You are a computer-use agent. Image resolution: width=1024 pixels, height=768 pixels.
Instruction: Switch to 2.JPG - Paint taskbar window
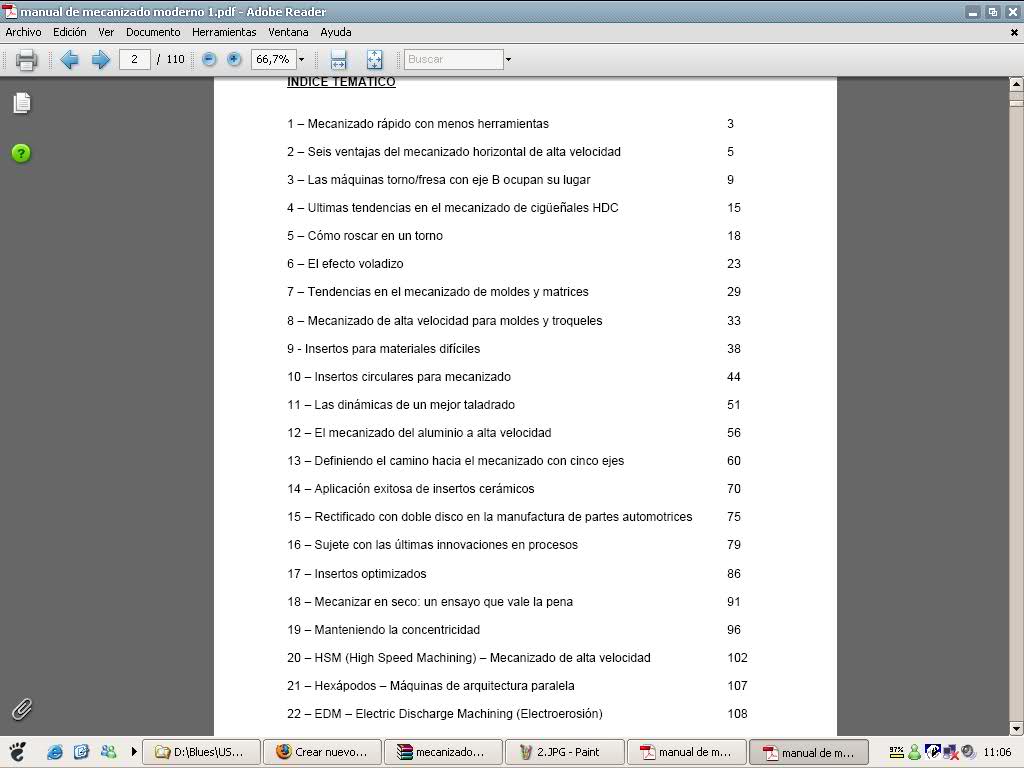564,752
